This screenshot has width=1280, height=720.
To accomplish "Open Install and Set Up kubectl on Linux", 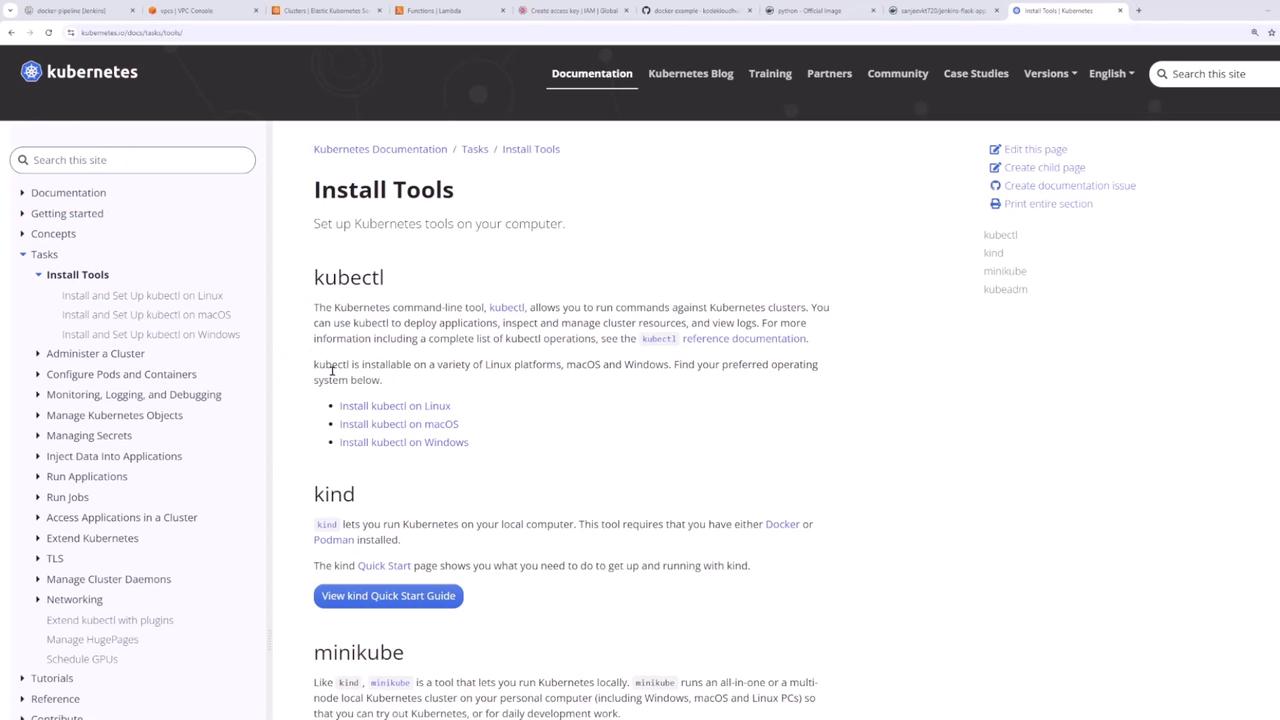I will click(142, 296).
